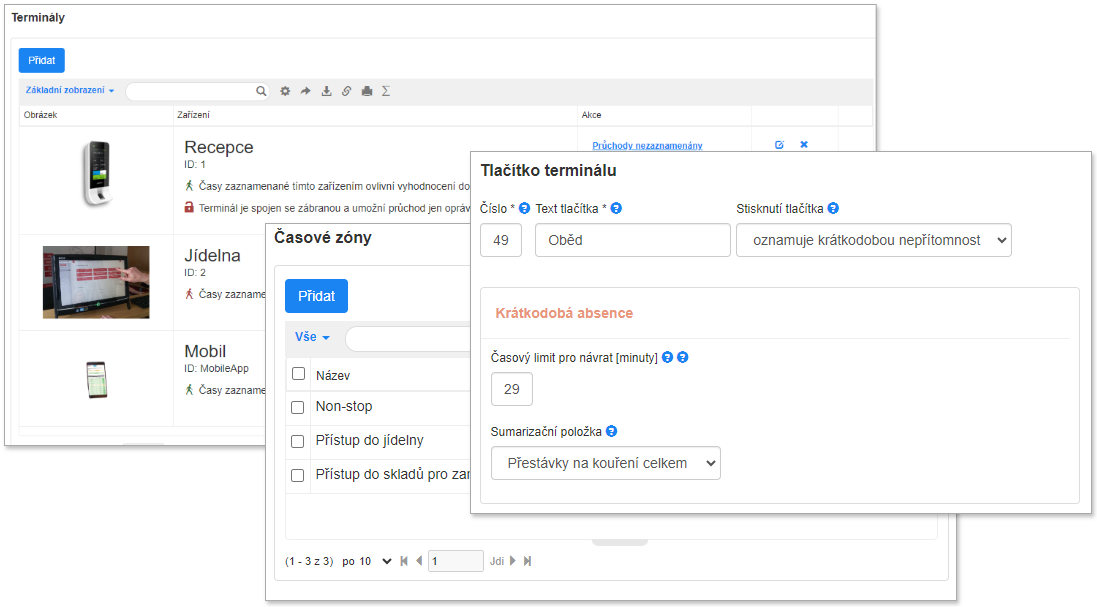Open the Stisknutí tlačítka dropdown
The image size is (1097, 607).
pos(874,240)
